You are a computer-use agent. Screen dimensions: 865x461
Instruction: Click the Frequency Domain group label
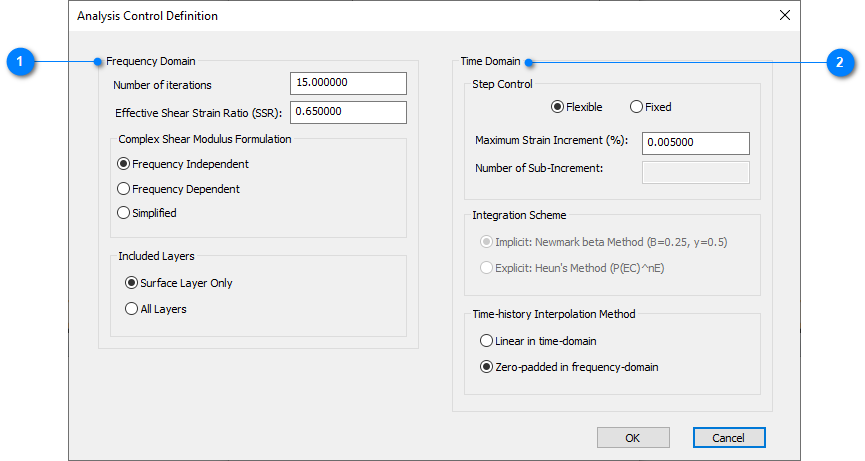151,61
